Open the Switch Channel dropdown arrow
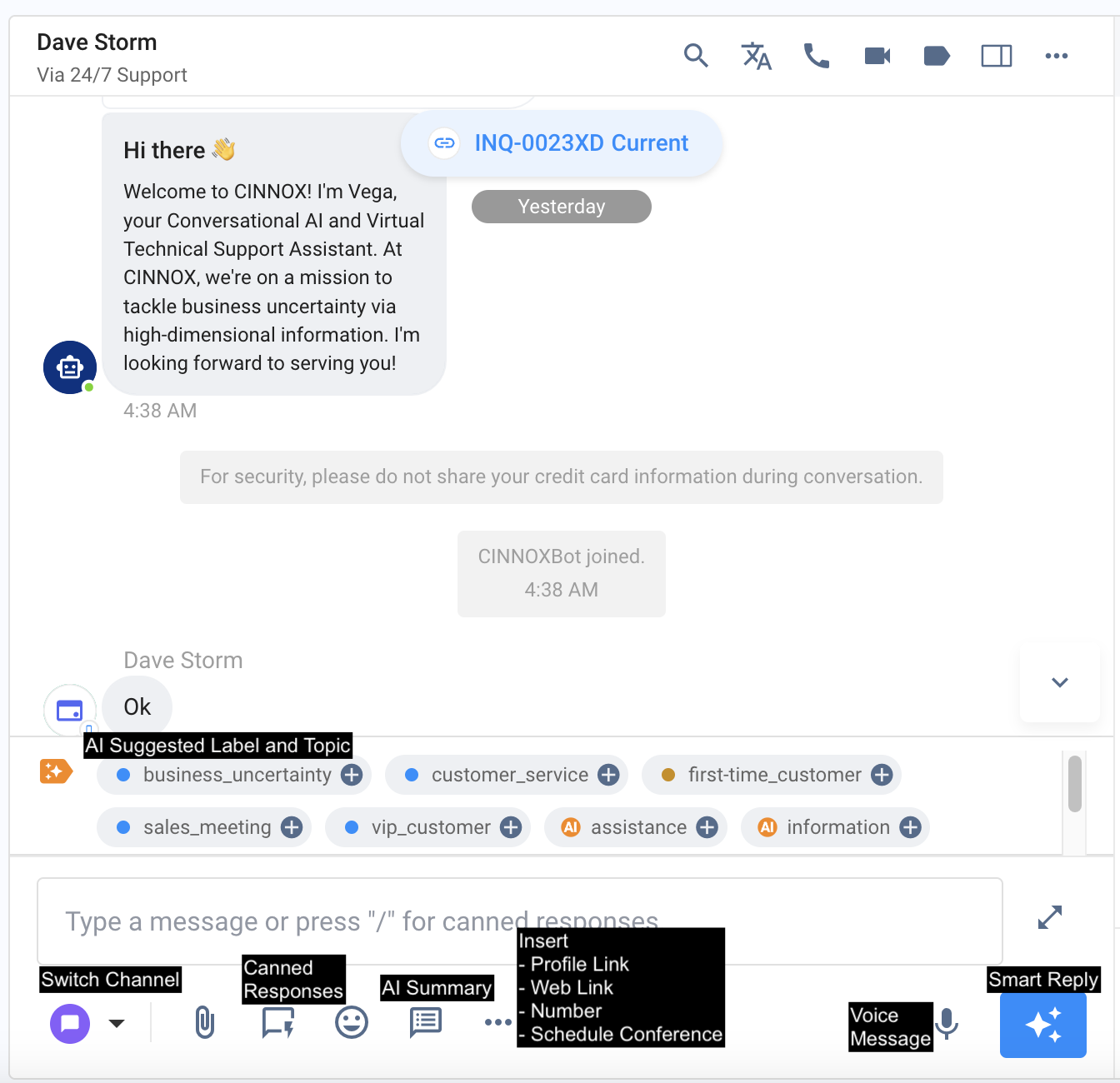Image resolution: width=1120 pixels, height=1083 pixels. click(x=117, y=1024)
